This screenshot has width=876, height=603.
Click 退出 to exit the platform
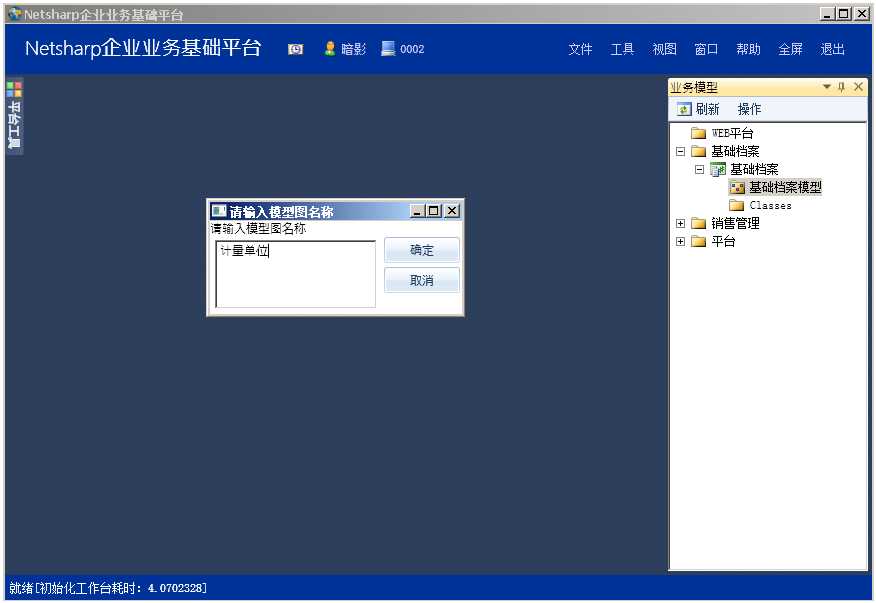832,49
